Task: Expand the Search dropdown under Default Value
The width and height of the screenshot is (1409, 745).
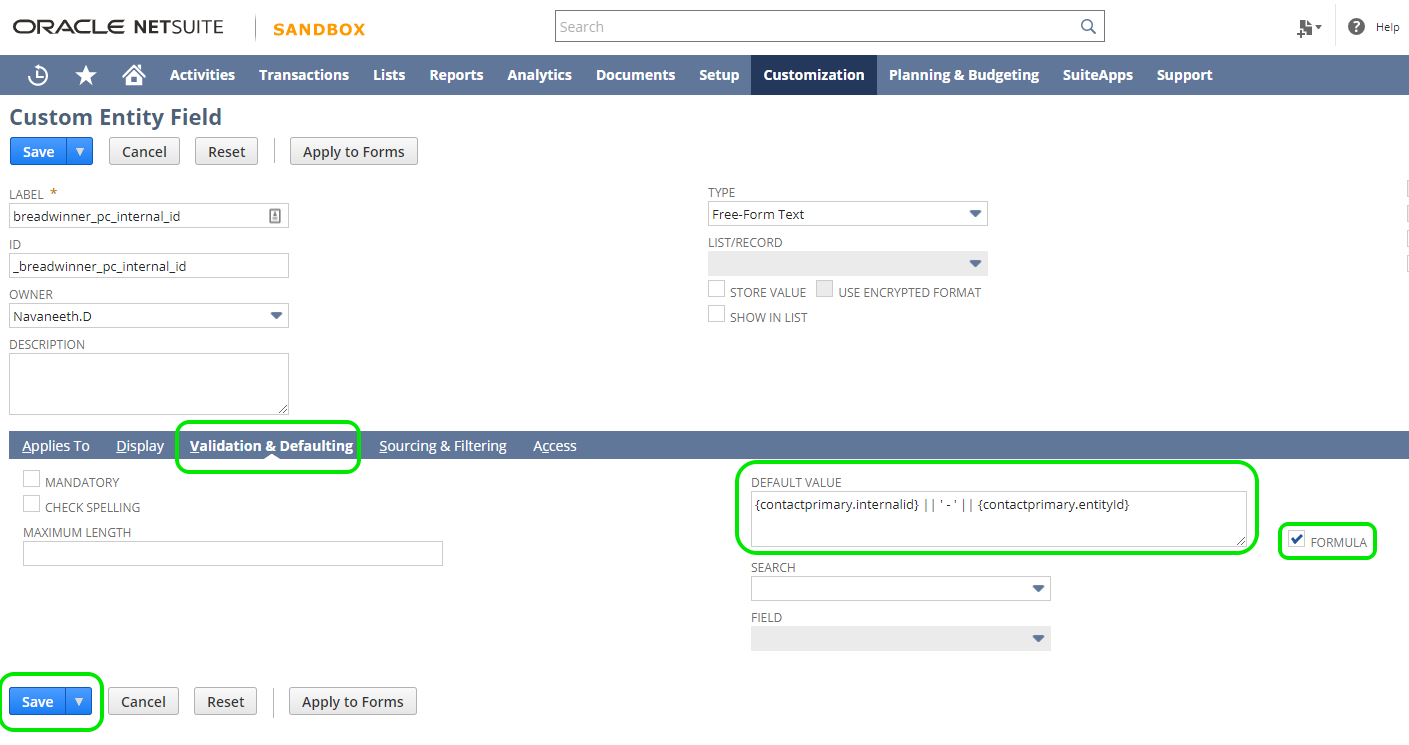Action: [900, 588]
